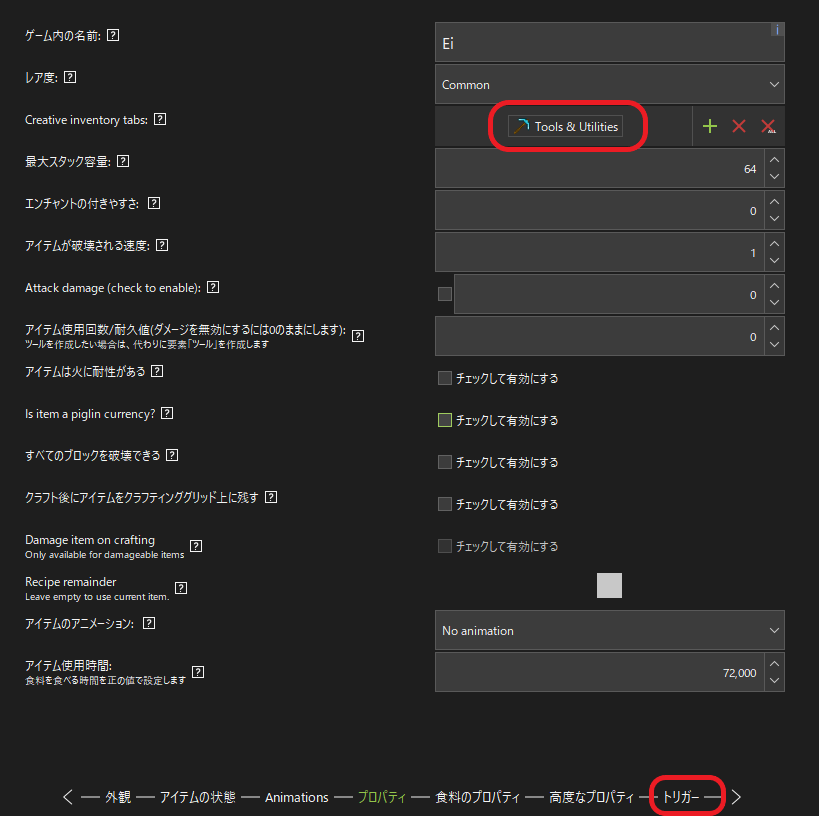819x816 pixels.
Task: Click the Recipe remainder item slot
Action: (609, 585)
